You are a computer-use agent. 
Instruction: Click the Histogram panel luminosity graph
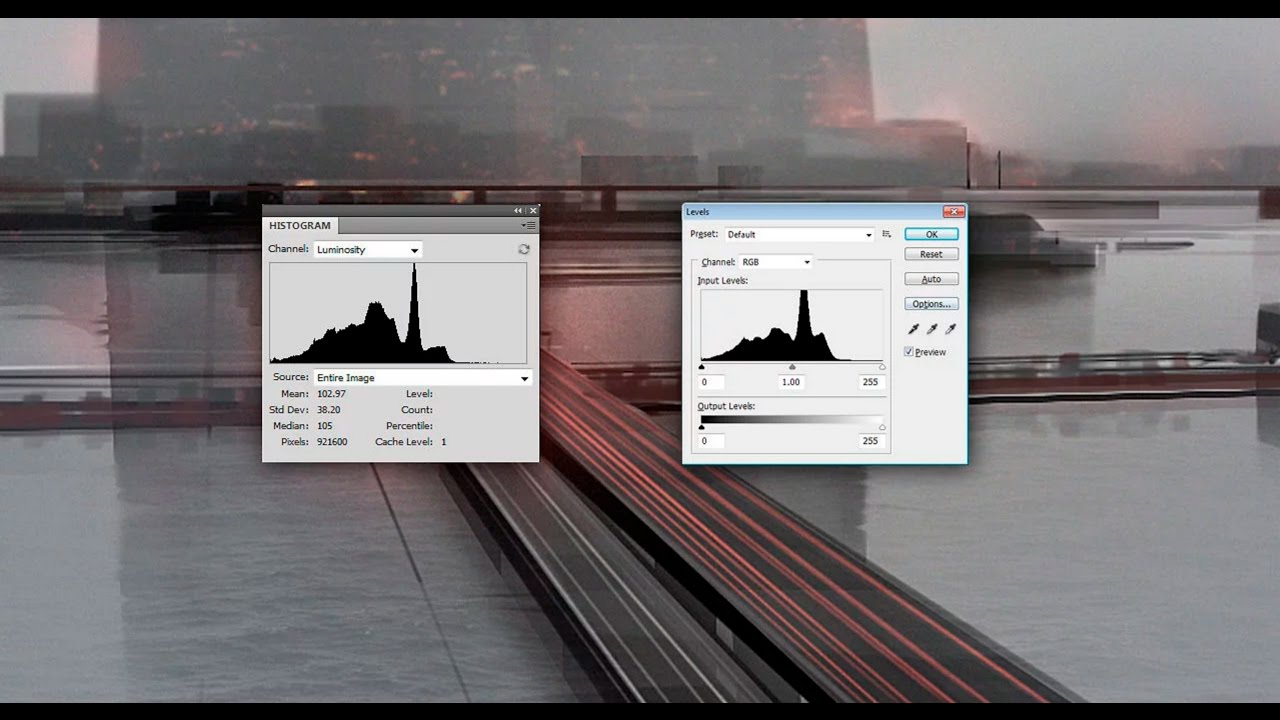pos(398,313)
